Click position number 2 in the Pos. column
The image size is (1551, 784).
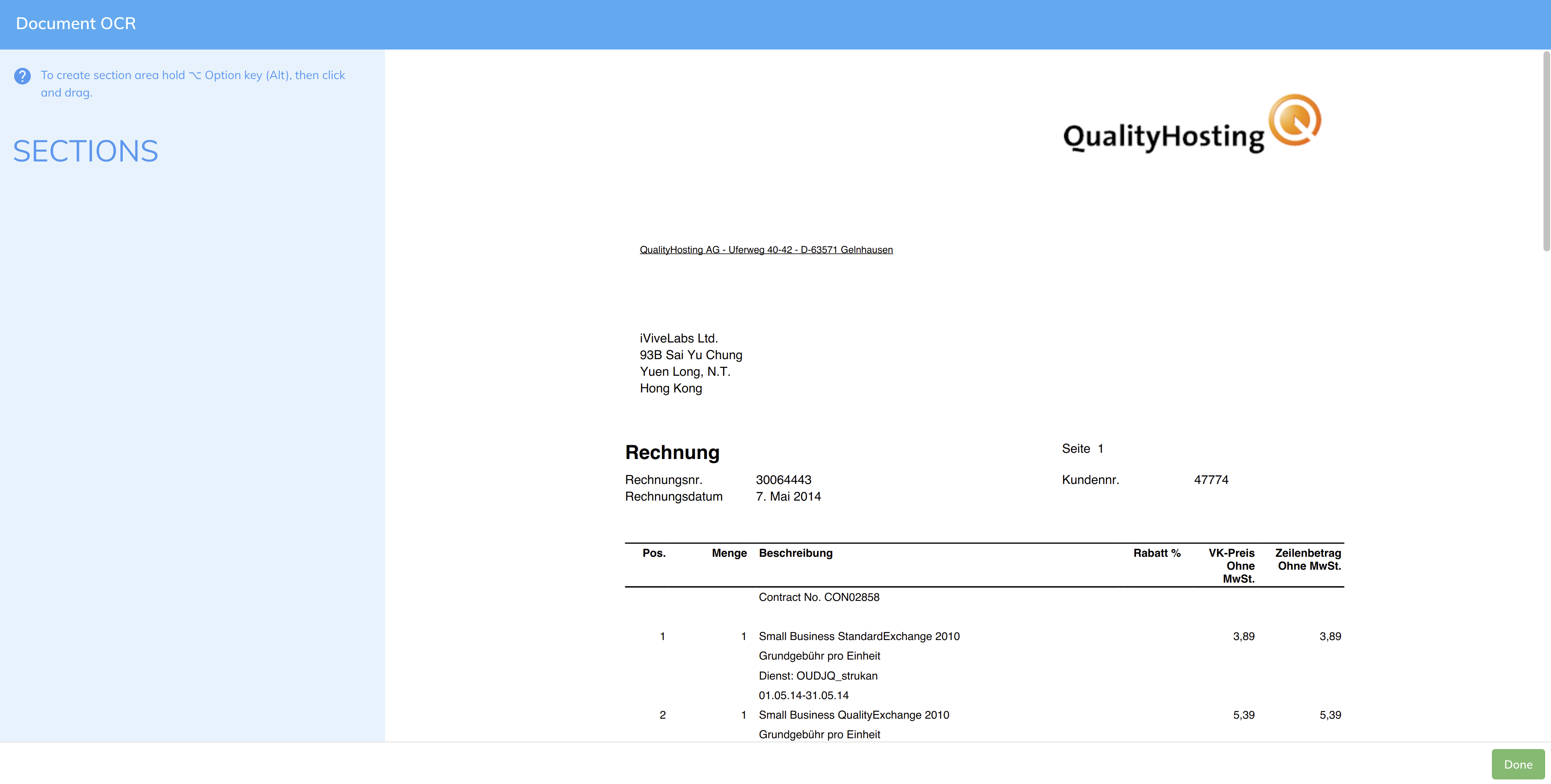[x=662, y=715]
